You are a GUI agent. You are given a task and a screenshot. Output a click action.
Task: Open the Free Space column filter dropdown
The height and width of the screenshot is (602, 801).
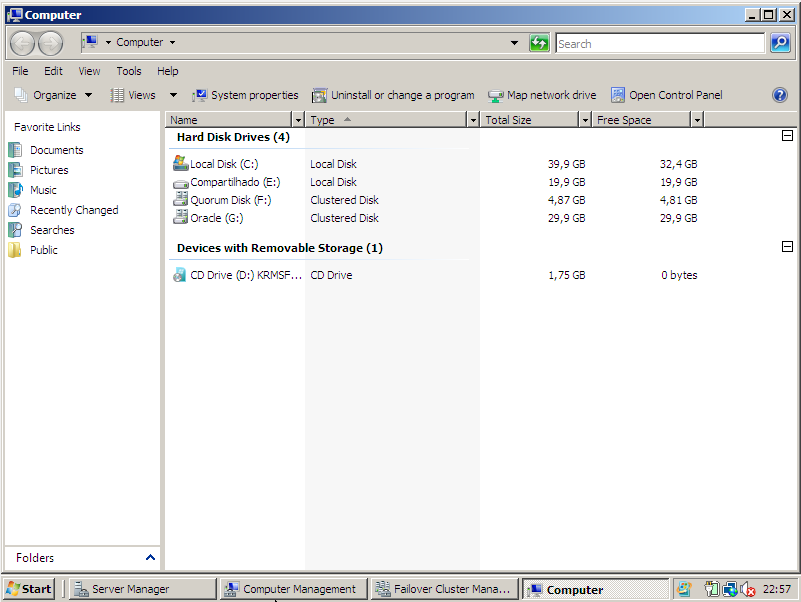pos(697,120)
